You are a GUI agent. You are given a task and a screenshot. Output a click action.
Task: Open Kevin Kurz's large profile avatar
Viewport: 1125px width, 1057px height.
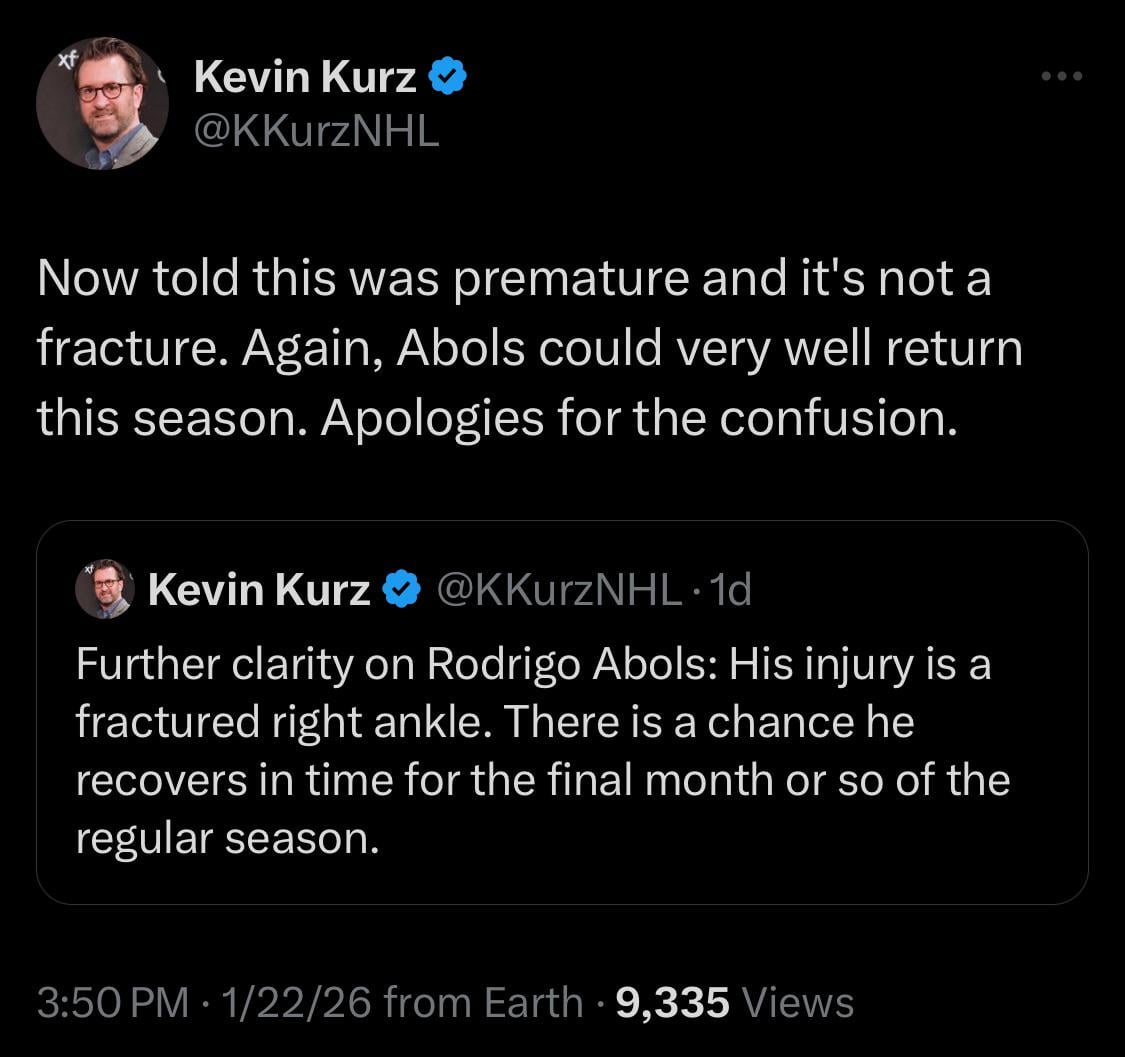[102, 103]
